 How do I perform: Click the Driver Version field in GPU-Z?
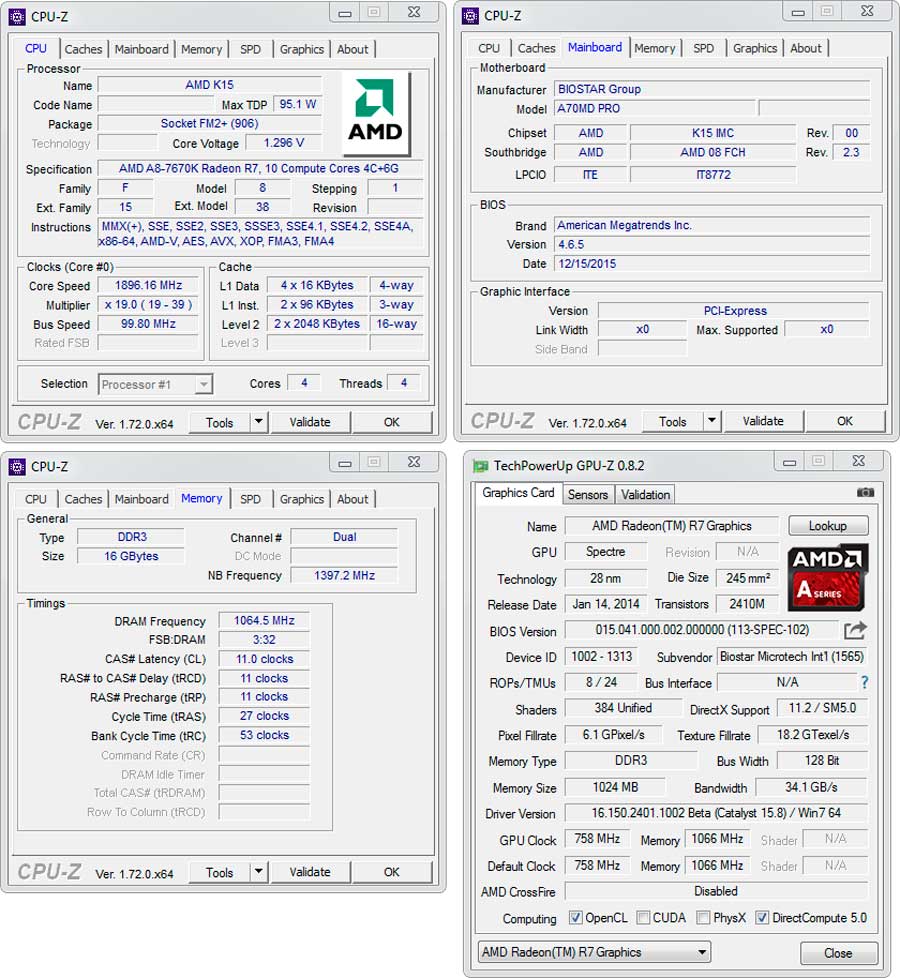tap(716, 813)
